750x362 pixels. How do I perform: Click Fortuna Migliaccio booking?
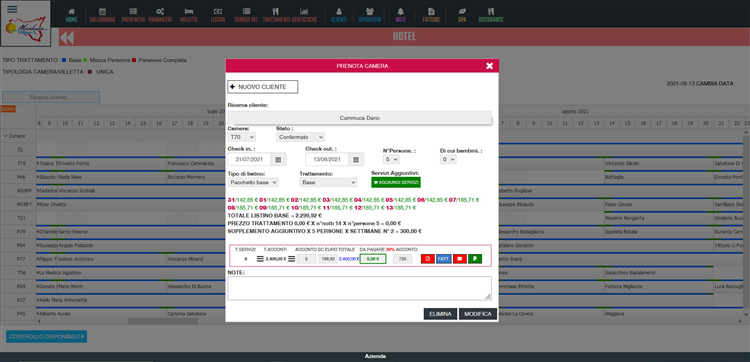click(624, 286)
